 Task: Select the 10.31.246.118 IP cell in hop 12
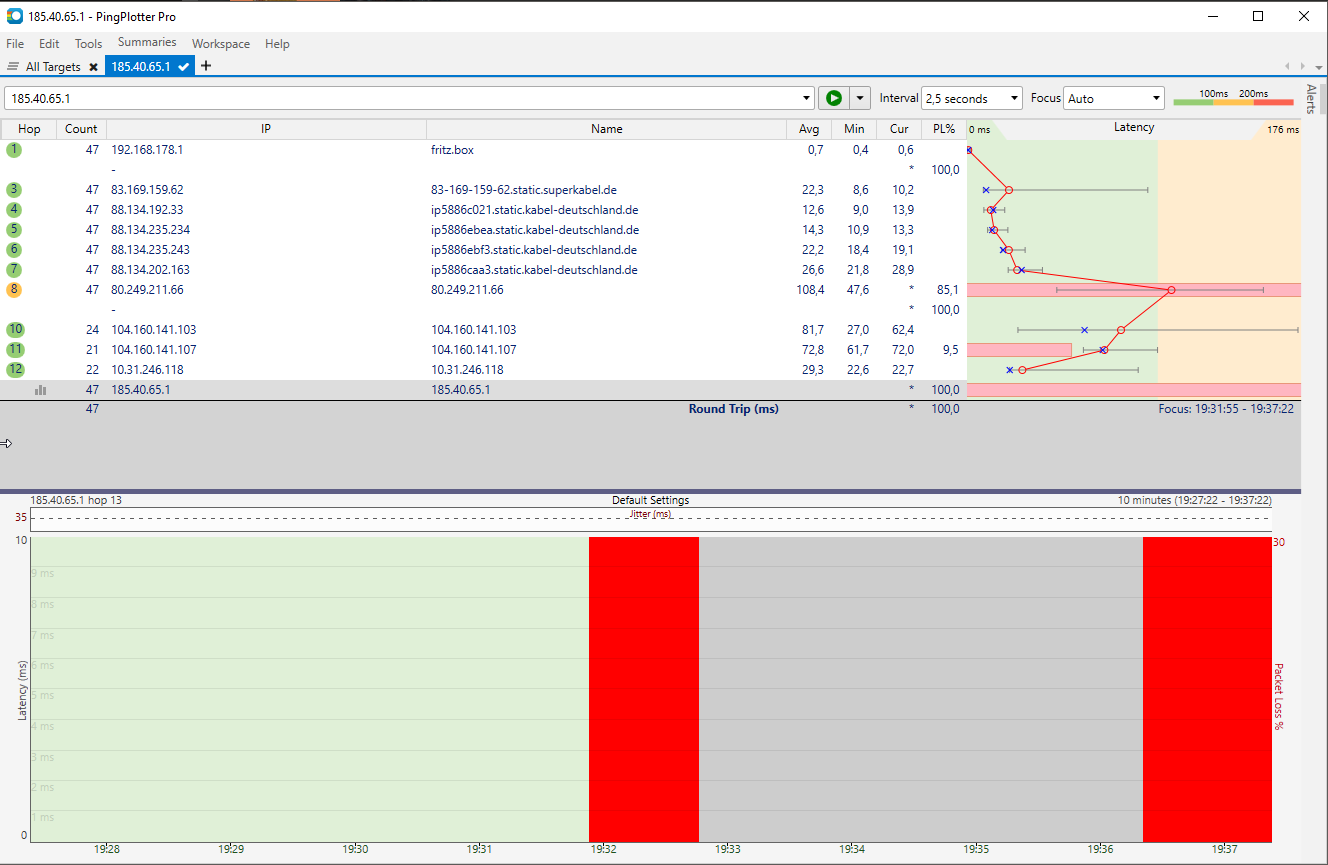pyautogui.click(x=147, y=370)
